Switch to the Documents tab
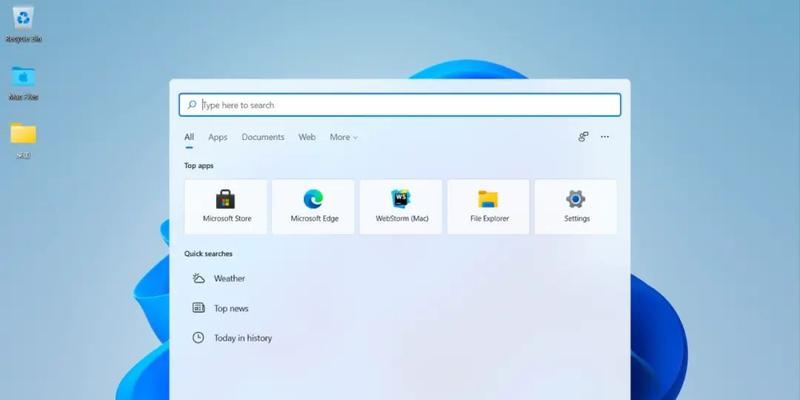This screenshot has width=800, height=400. [263, 137]
